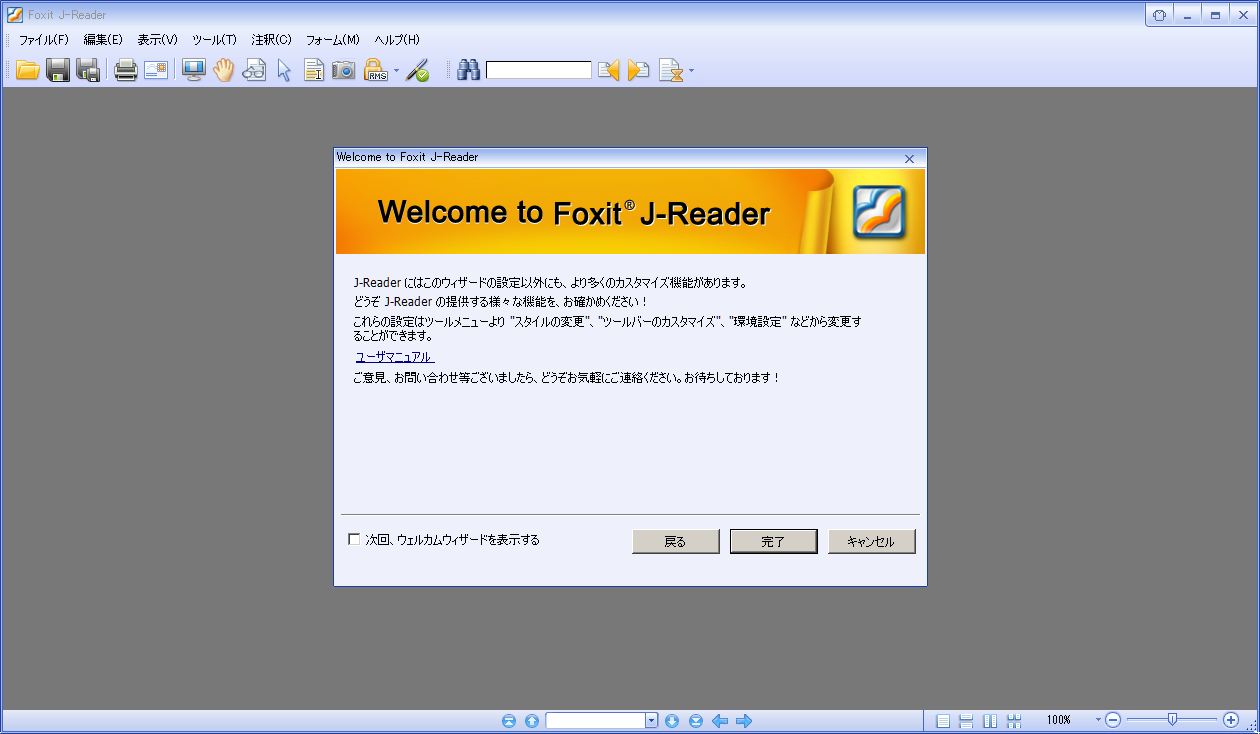Viewport: 1260px width, 734px height.
Task: Click the zoom out minus button
Action: pos(1113,720)
